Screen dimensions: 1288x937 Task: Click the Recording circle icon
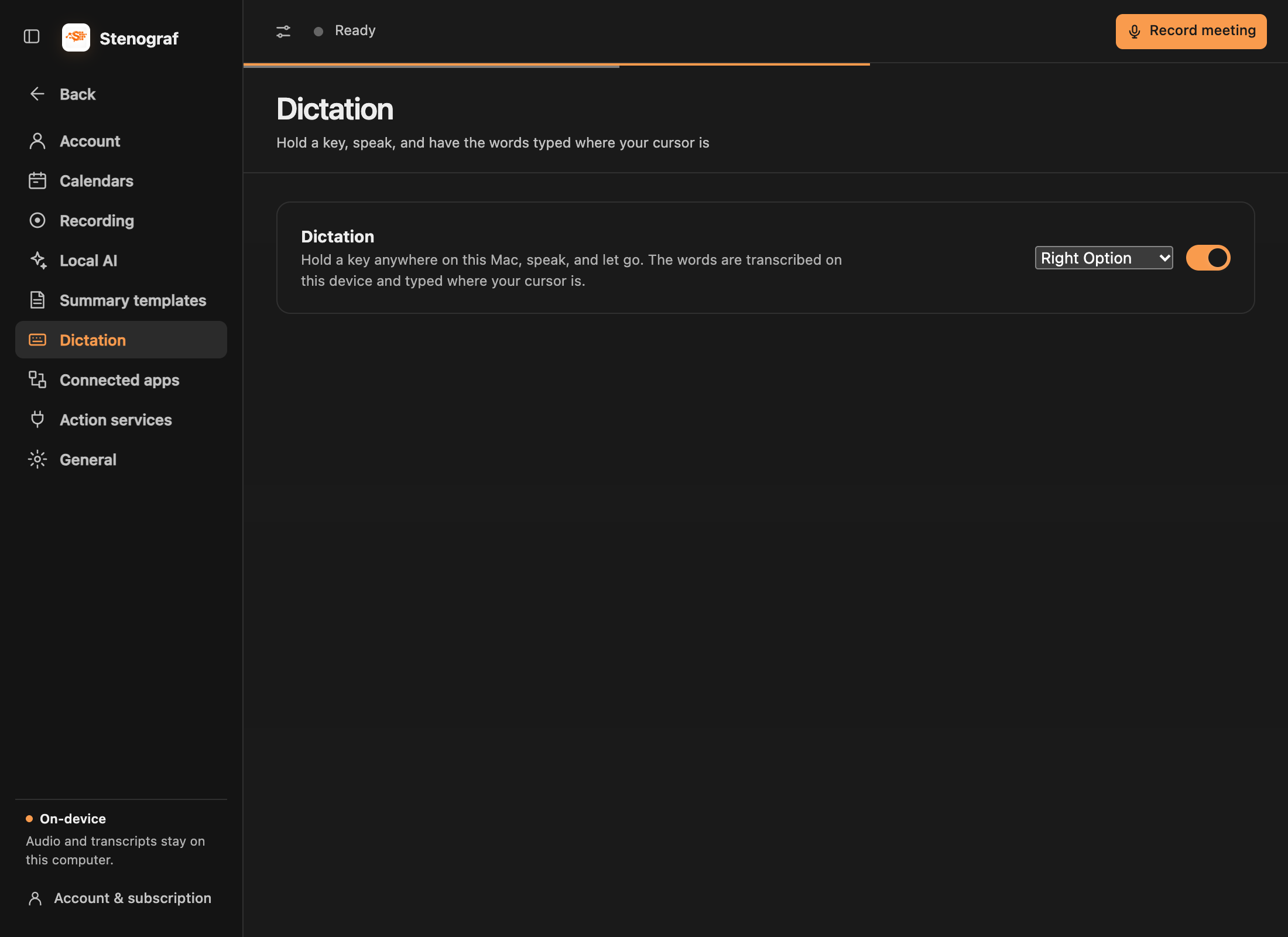[37, 220]
